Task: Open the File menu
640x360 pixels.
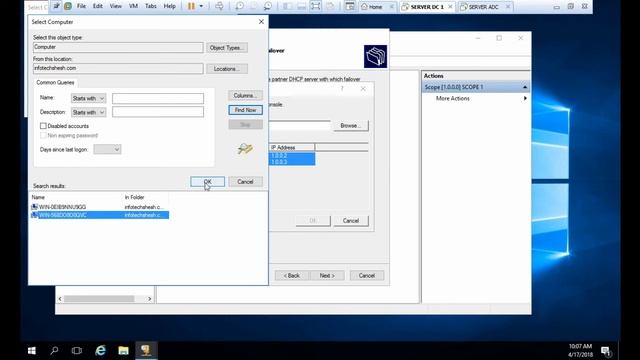Action: point(81,6)
